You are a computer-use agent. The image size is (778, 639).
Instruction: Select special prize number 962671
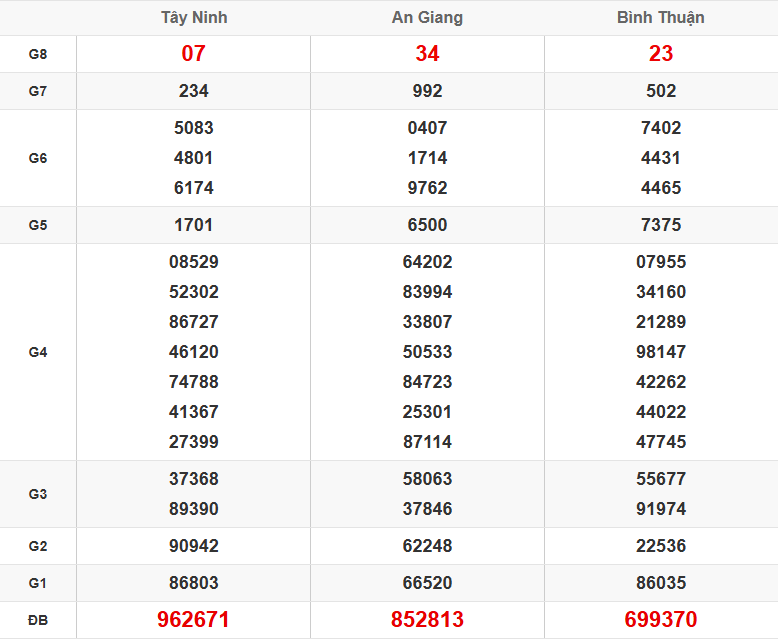tap(193, 620)
